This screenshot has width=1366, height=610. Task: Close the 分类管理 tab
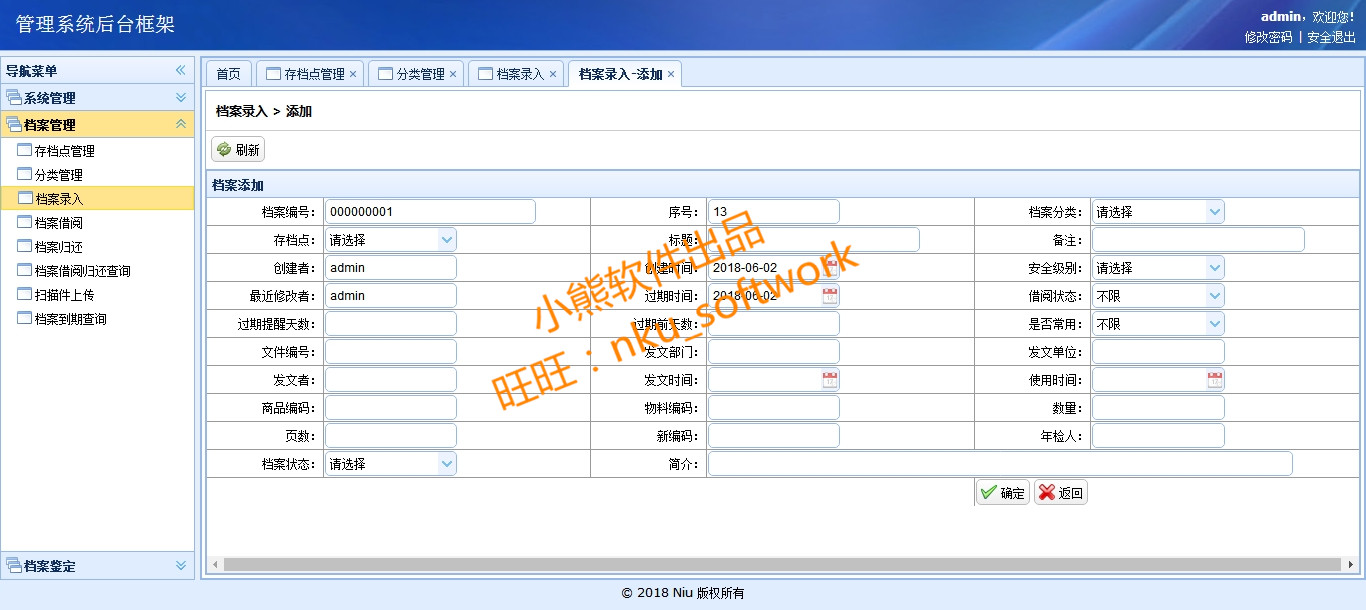(453, 74)
